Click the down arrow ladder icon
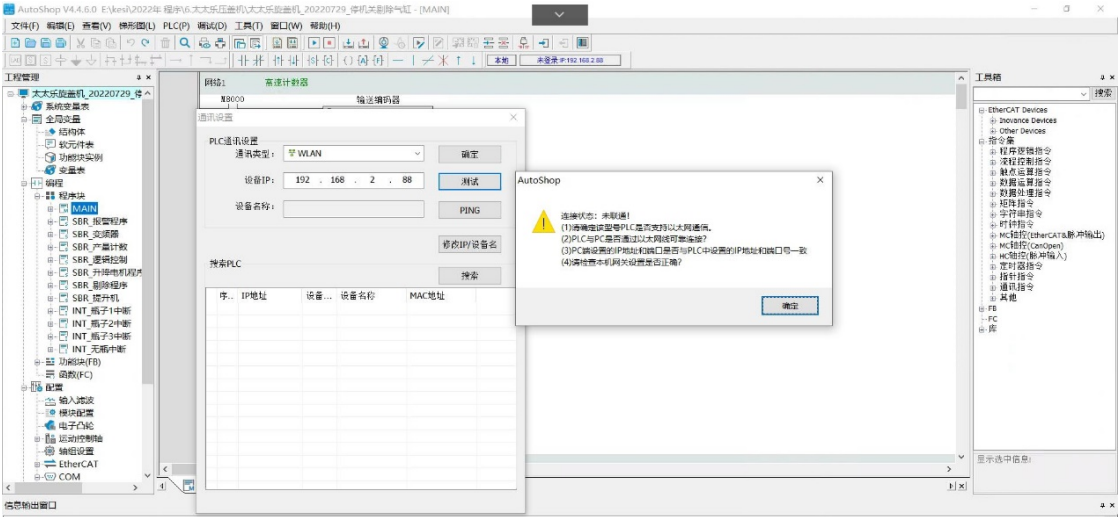This screenshot has width=1119, height=517. (473, 61)
